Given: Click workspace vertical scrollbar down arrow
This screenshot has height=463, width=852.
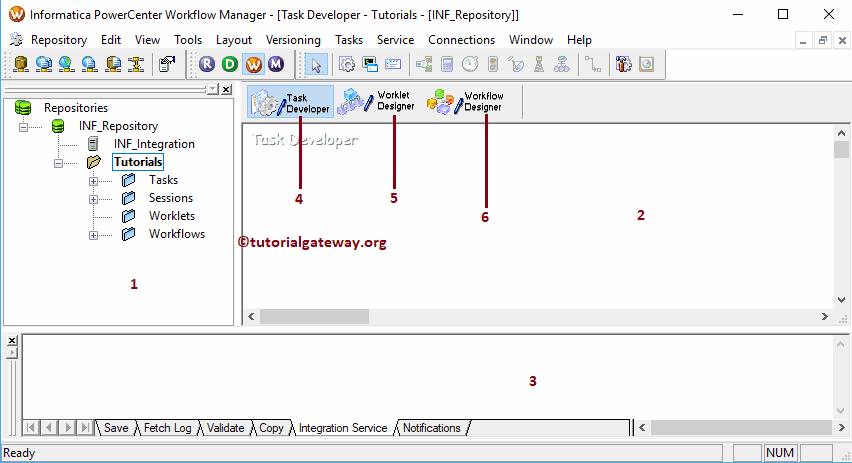Looking at the screenshot, I should 841,300.
